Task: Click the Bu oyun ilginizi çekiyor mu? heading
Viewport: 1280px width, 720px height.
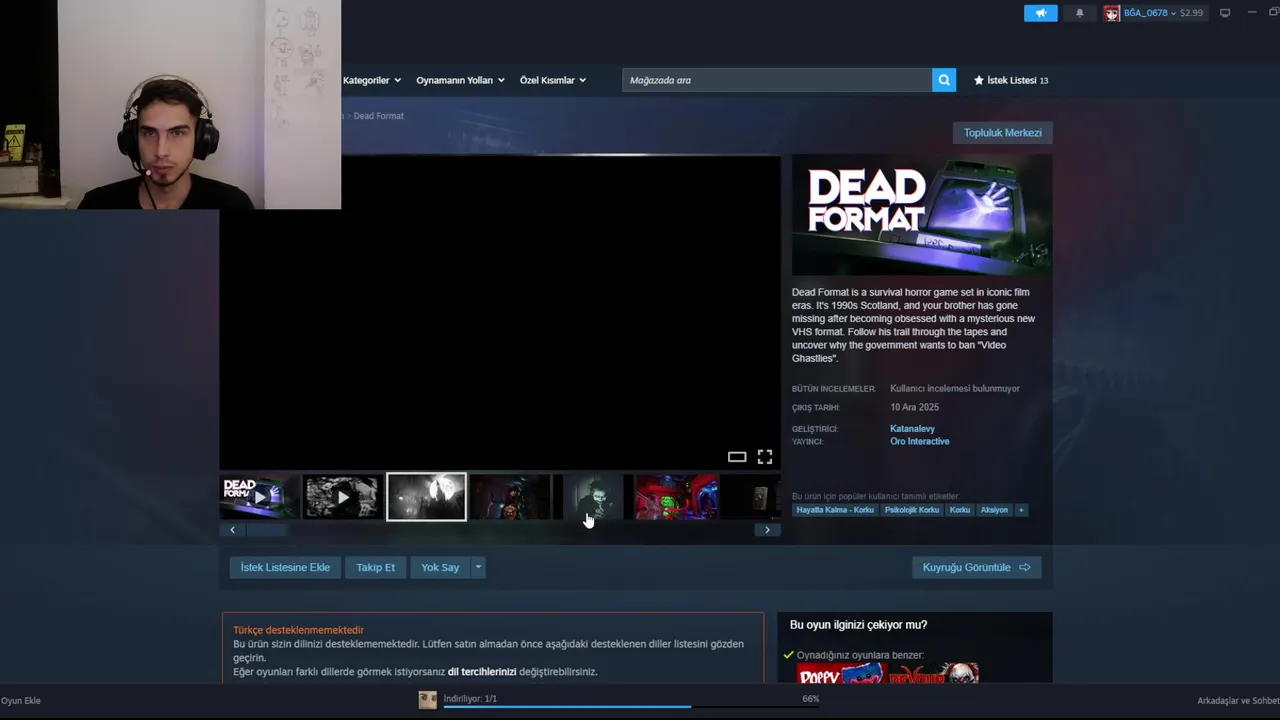Action: click(x=858, y=625)
